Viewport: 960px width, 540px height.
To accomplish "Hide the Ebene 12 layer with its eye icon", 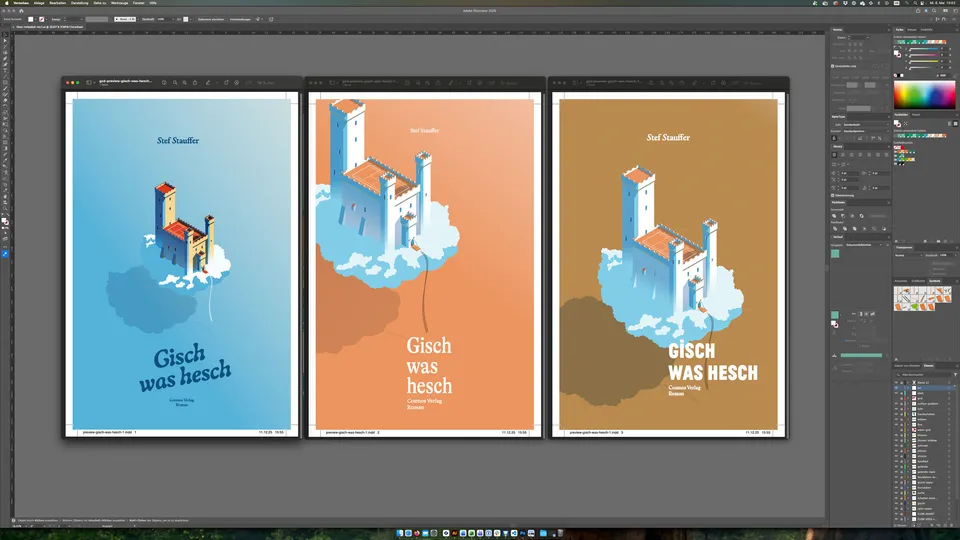I will (896, 383).
